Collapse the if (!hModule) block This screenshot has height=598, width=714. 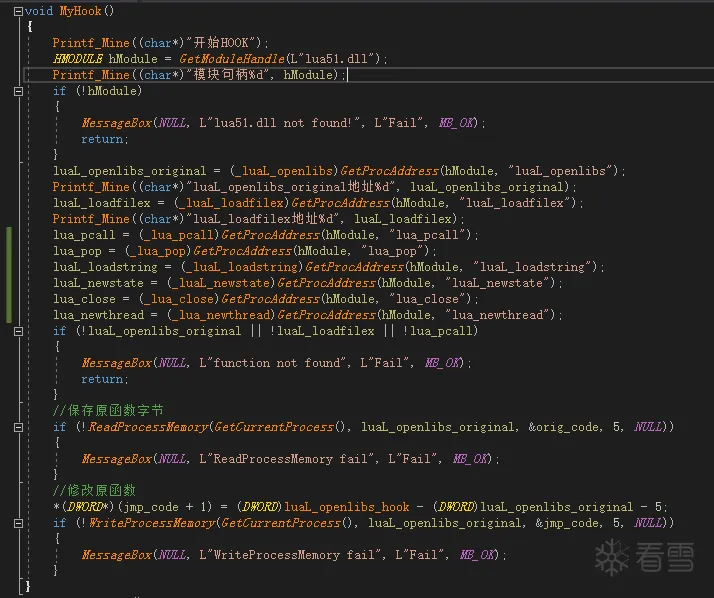pyautogui.click(x=18, y=92)
